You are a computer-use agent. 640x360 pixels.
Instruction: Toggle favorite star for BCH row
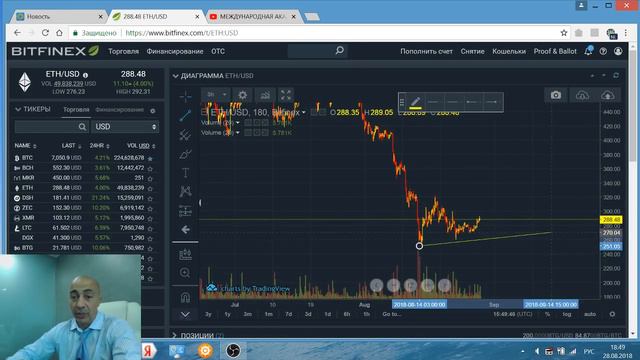click(x=150, y=168)
